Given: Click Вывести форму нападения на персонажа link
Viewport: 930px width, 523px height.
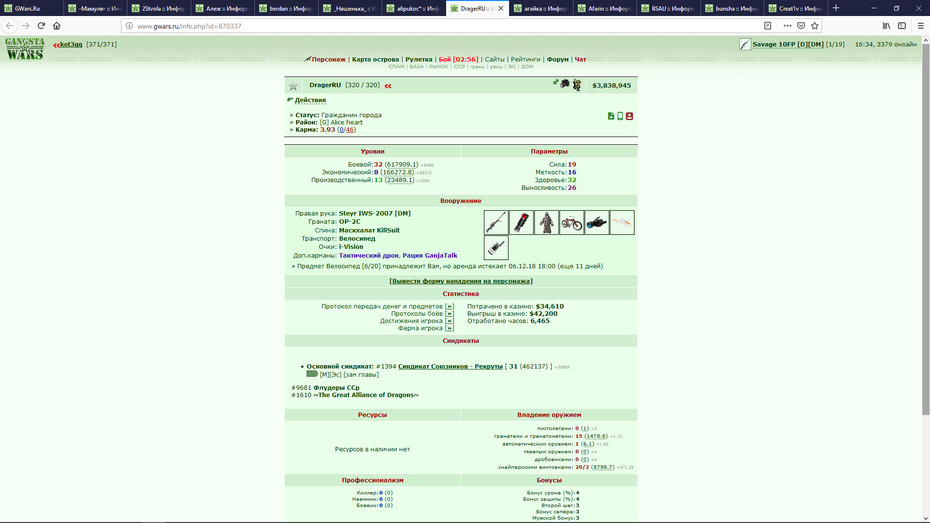Looking at the screenshot, I should (x=461, y=281).
